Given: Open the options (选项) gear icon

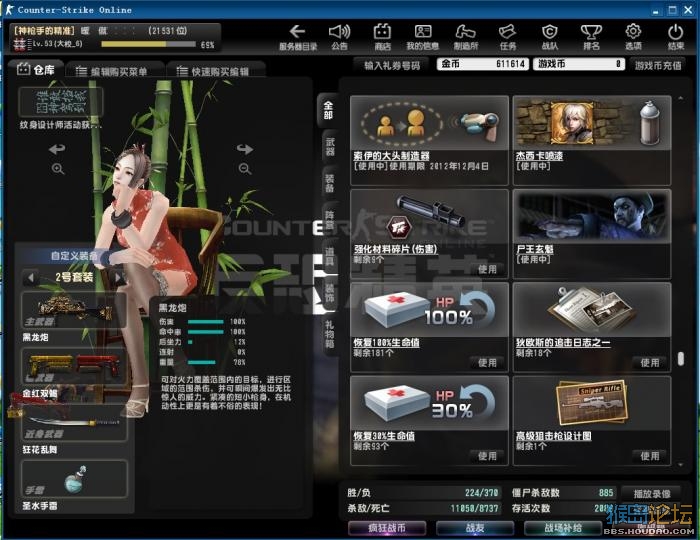Looking at the screenshot, I should [x=633, y=37].
